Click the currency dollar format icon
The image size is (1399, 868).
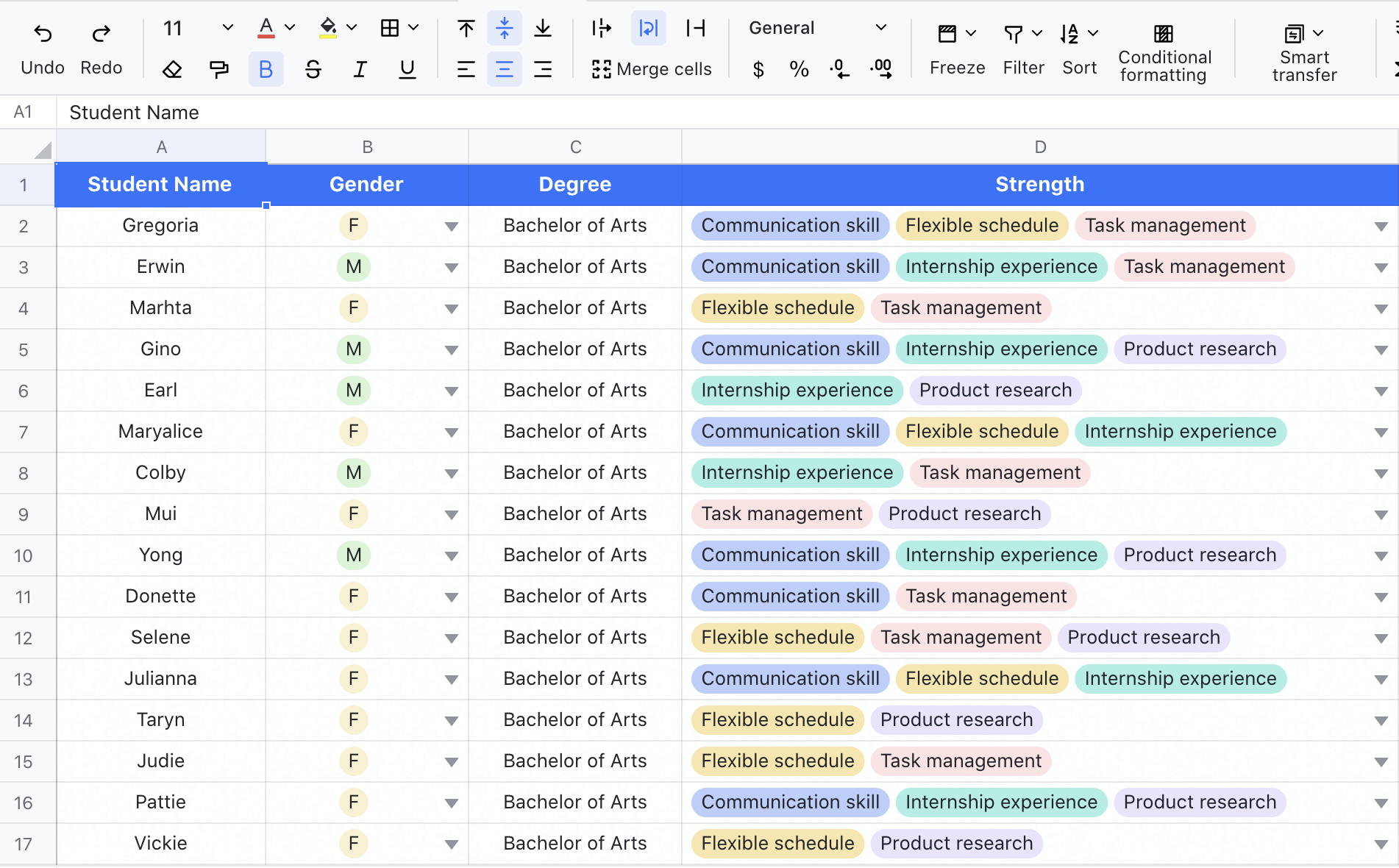point(758,69)
